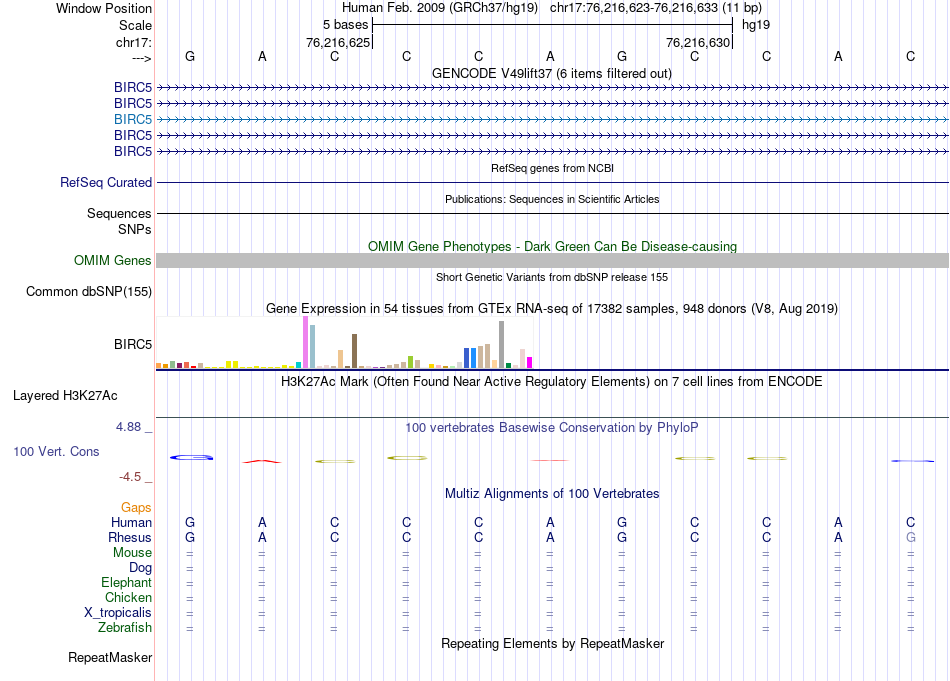Select the Mouse species row label
The height and width of the screenshot is (681, 950).
(x=132, y=553)
